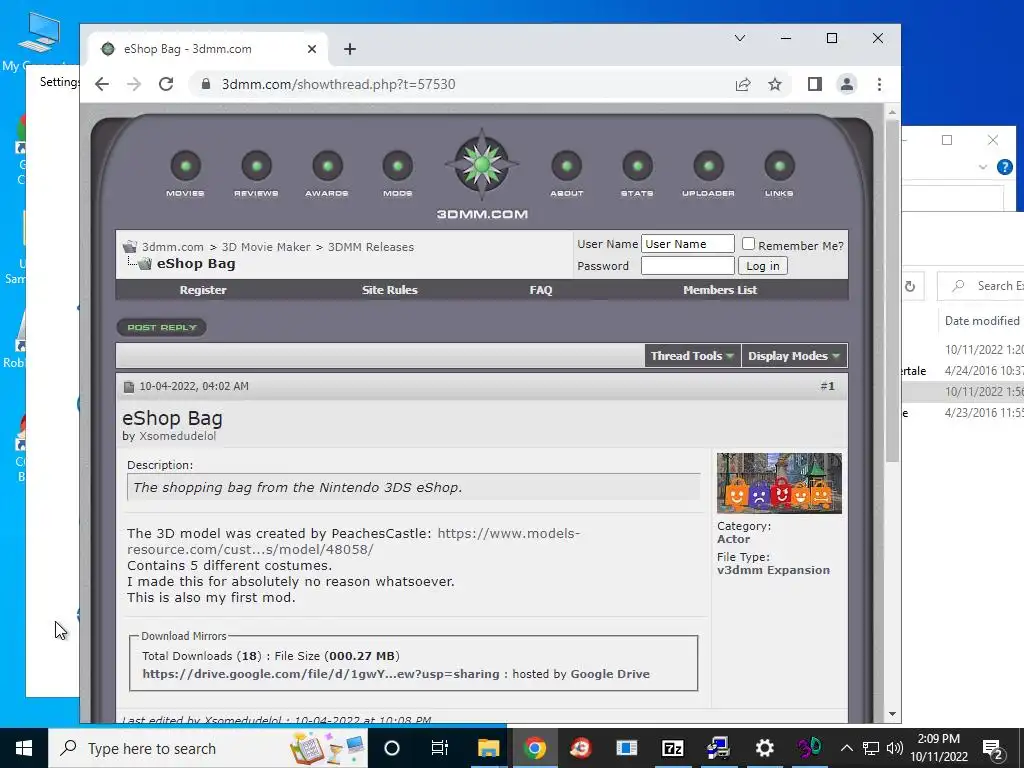The height and width of the screenshot is (768, 1024).
Task: Follow the 3DMM Releases breadcrumb link
Action: 371,247
